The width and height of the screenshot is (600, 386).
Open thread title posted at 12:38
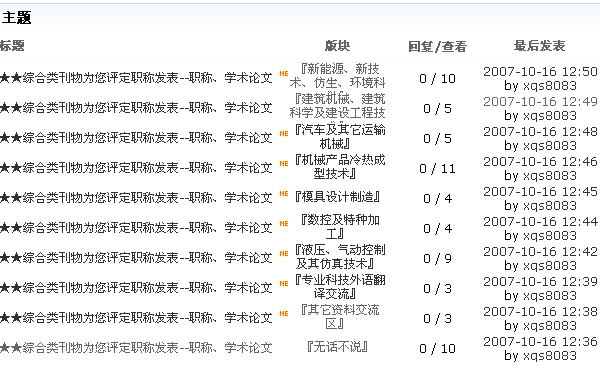point(136,318)
